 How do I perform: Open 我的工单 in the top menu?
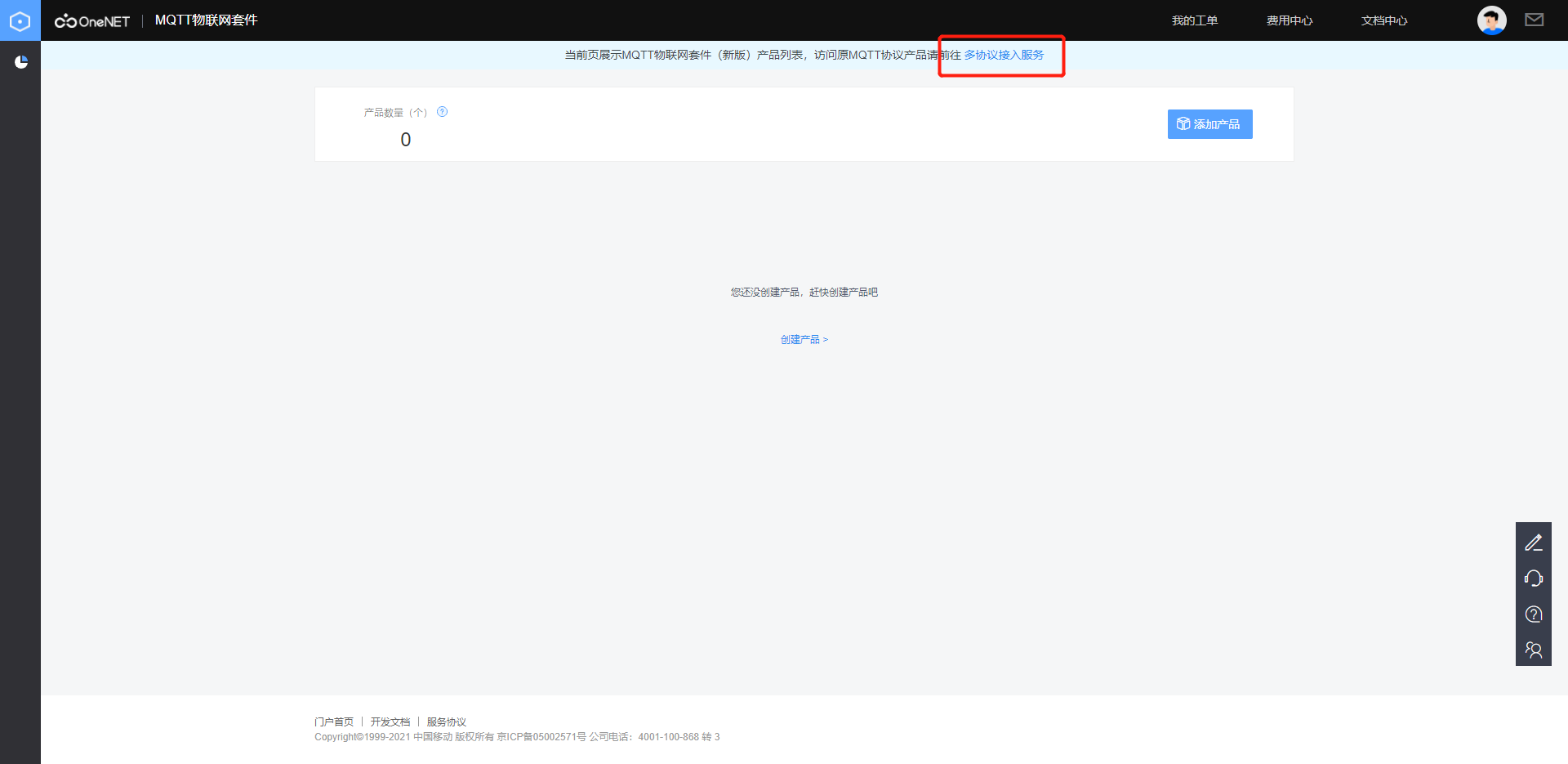[1194, 20]
